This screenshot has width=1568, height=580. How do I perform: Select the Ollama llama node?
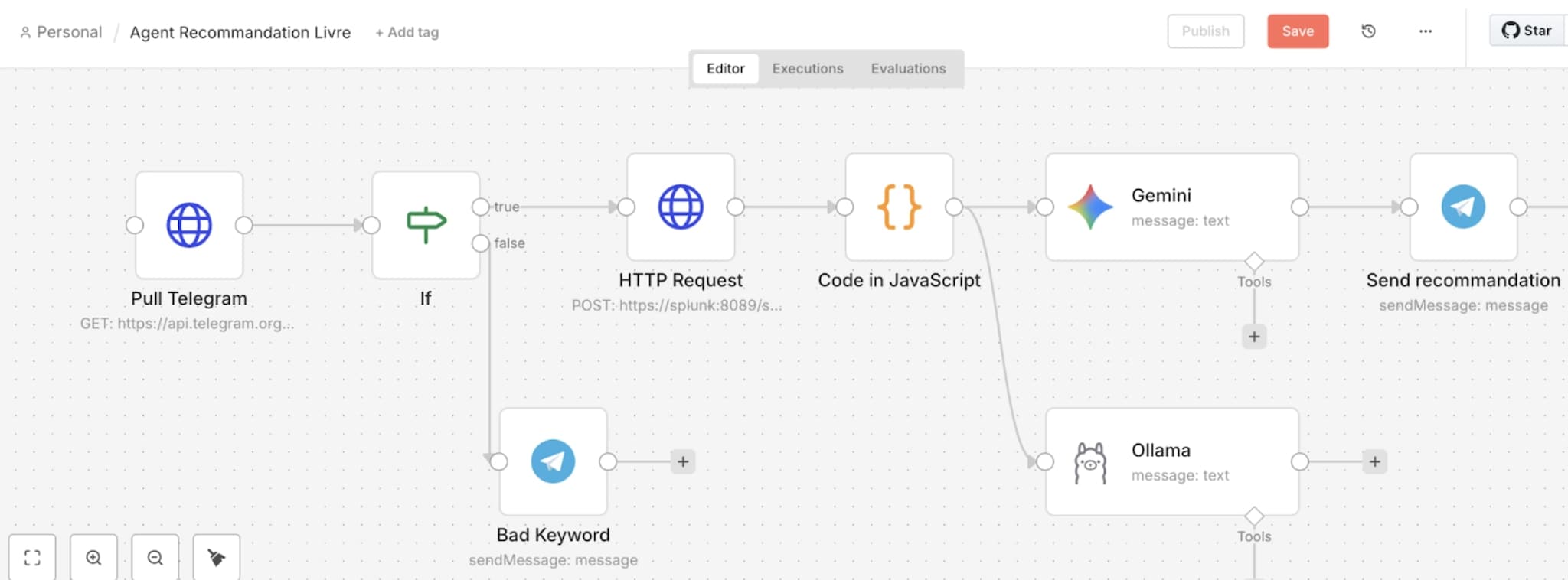1171,461
